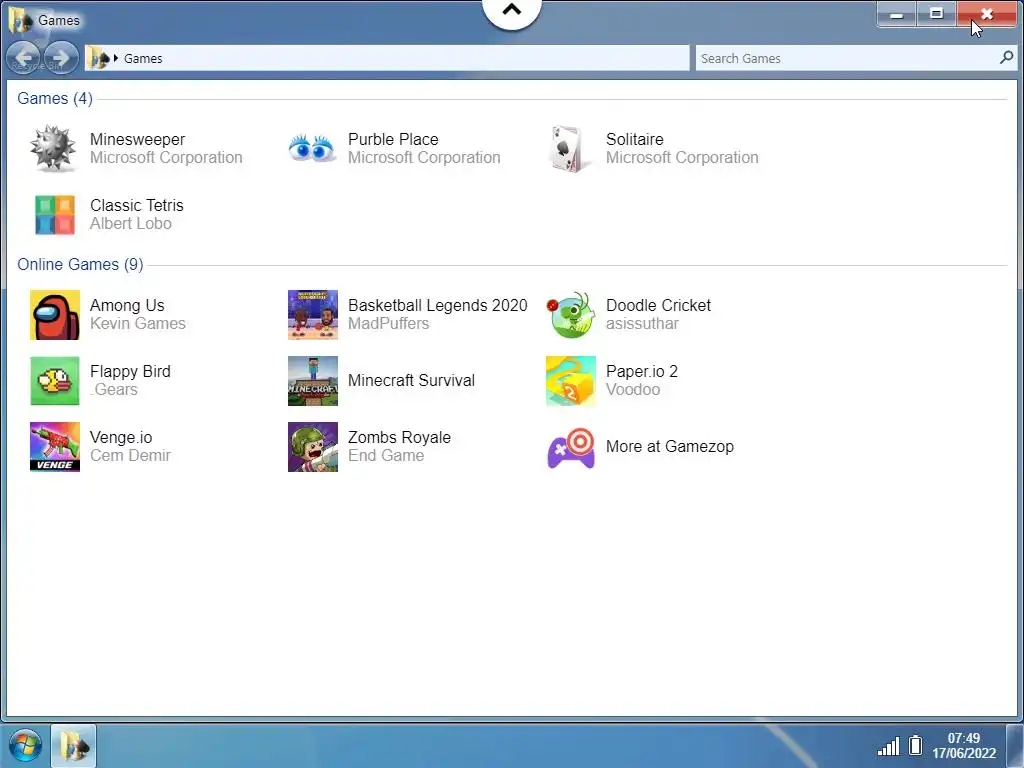This screenshot has height=768, width=1024.
Task: Open the Minecraft Survival icon
Action: coord(313,381)
